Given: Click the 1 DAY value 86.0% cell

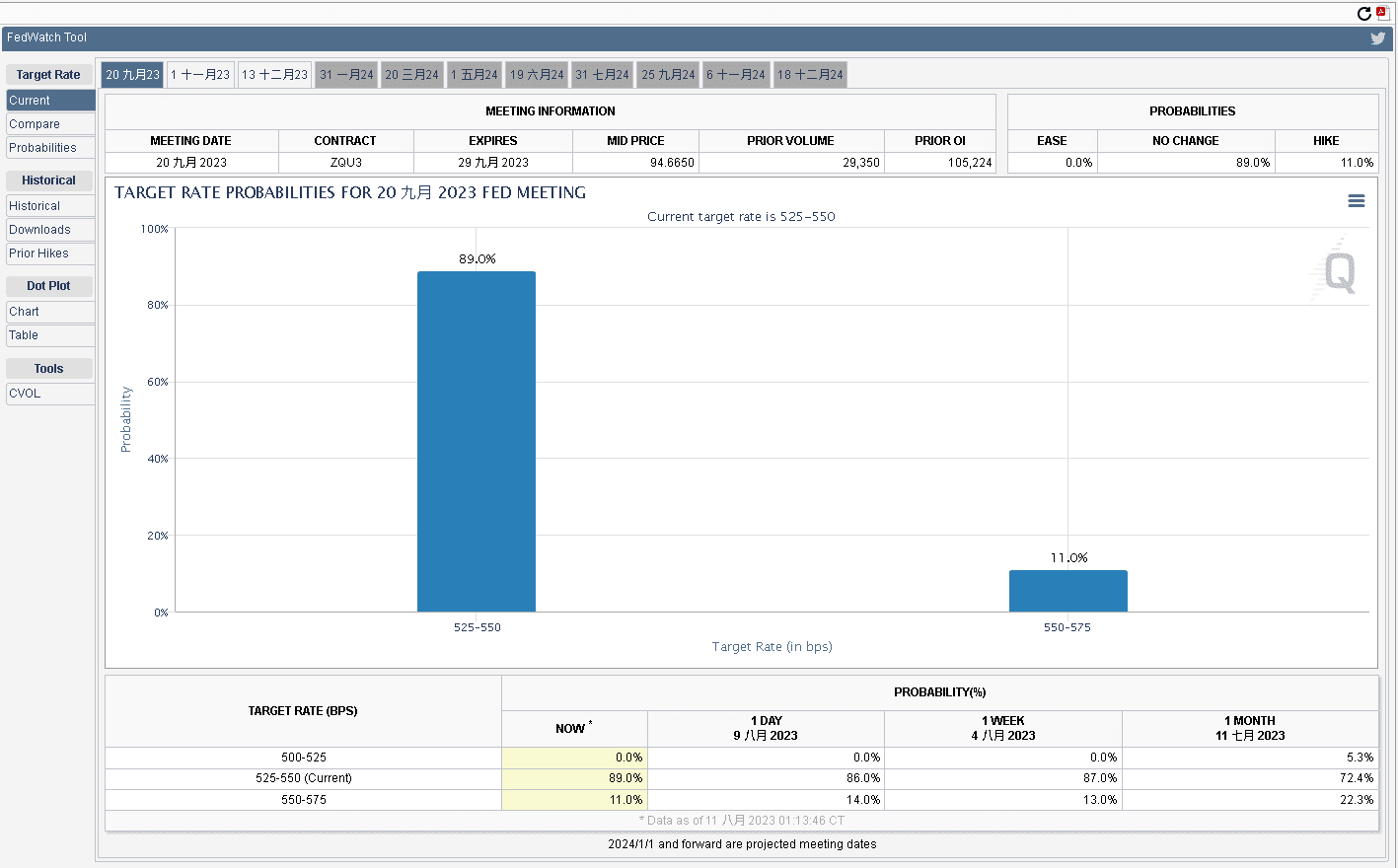Looking at the screenshot, I should click(x=766, y=778).
